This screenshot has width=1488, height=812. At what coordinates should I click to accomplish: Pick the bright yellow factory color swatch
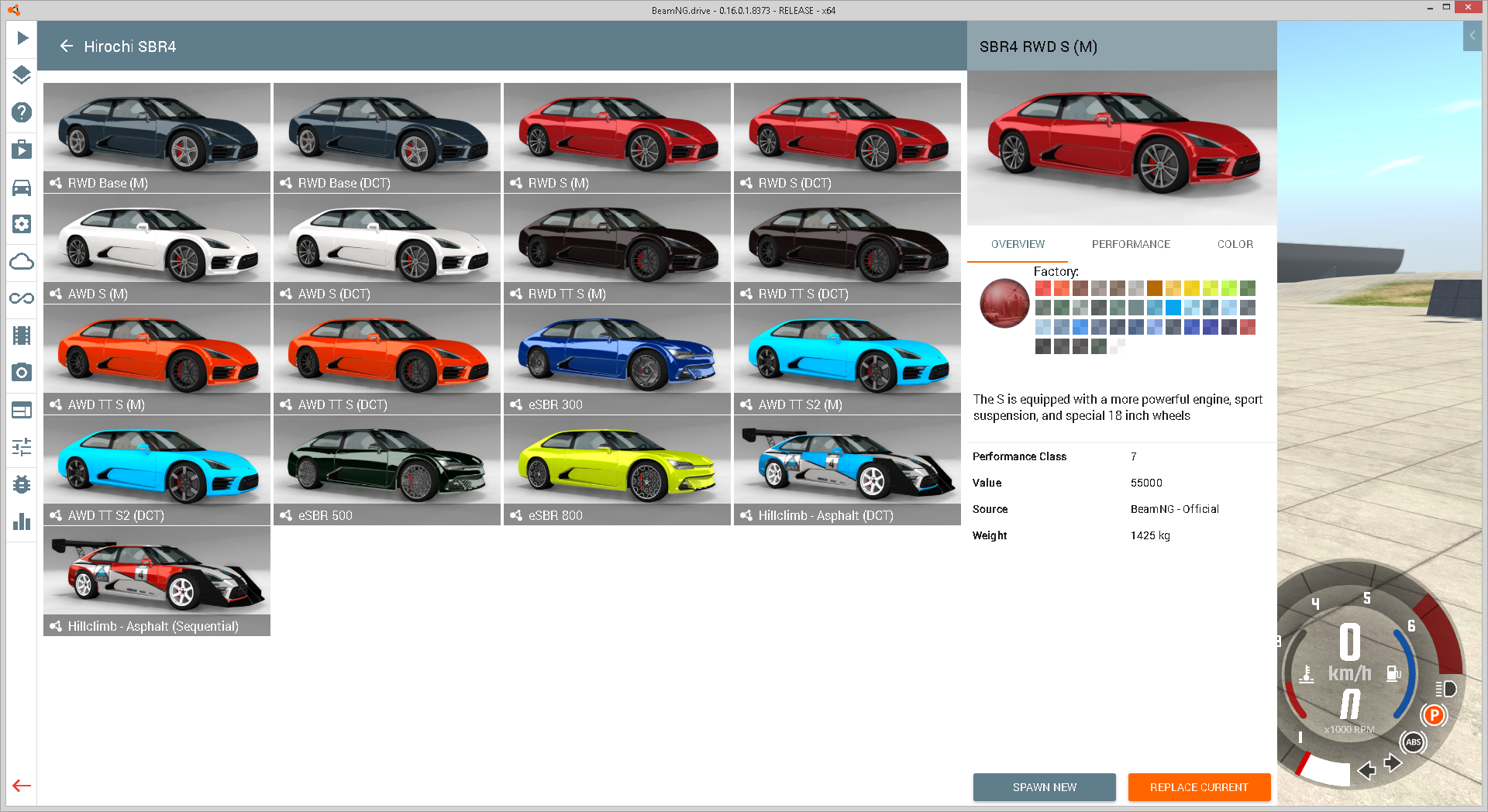click(x=1192, y=288)
